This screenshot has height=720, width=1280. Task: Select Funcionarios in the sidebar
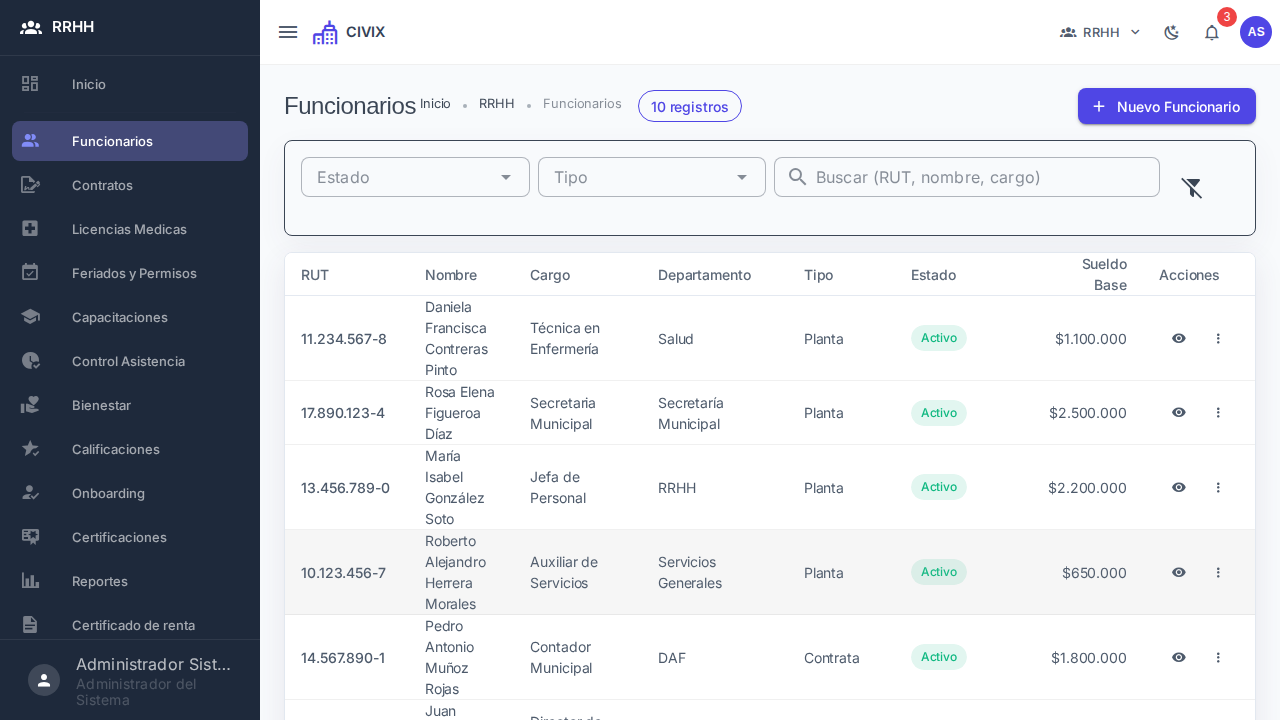click(130, 141)
